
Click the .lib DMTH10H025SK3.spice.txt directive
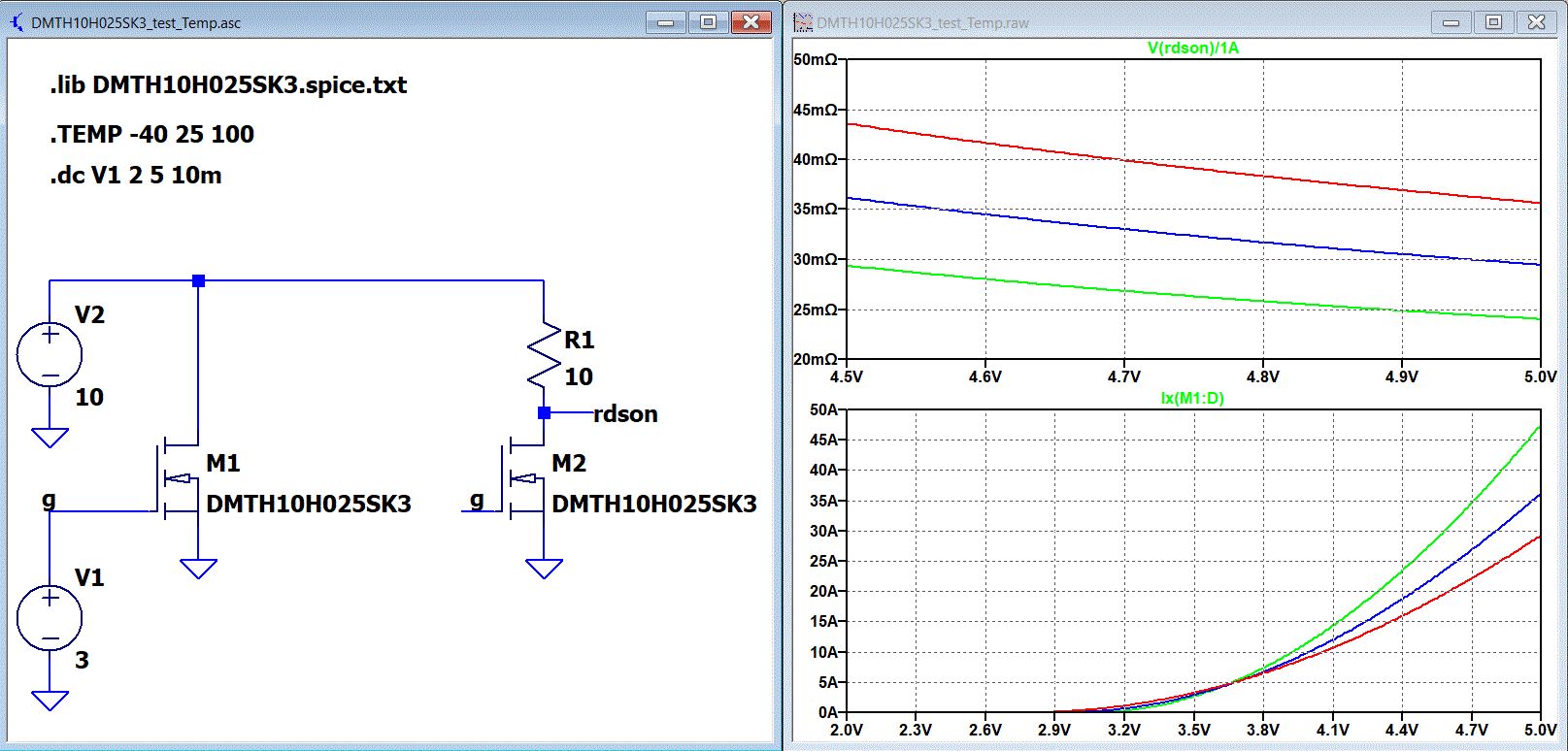tap(228, 85)
